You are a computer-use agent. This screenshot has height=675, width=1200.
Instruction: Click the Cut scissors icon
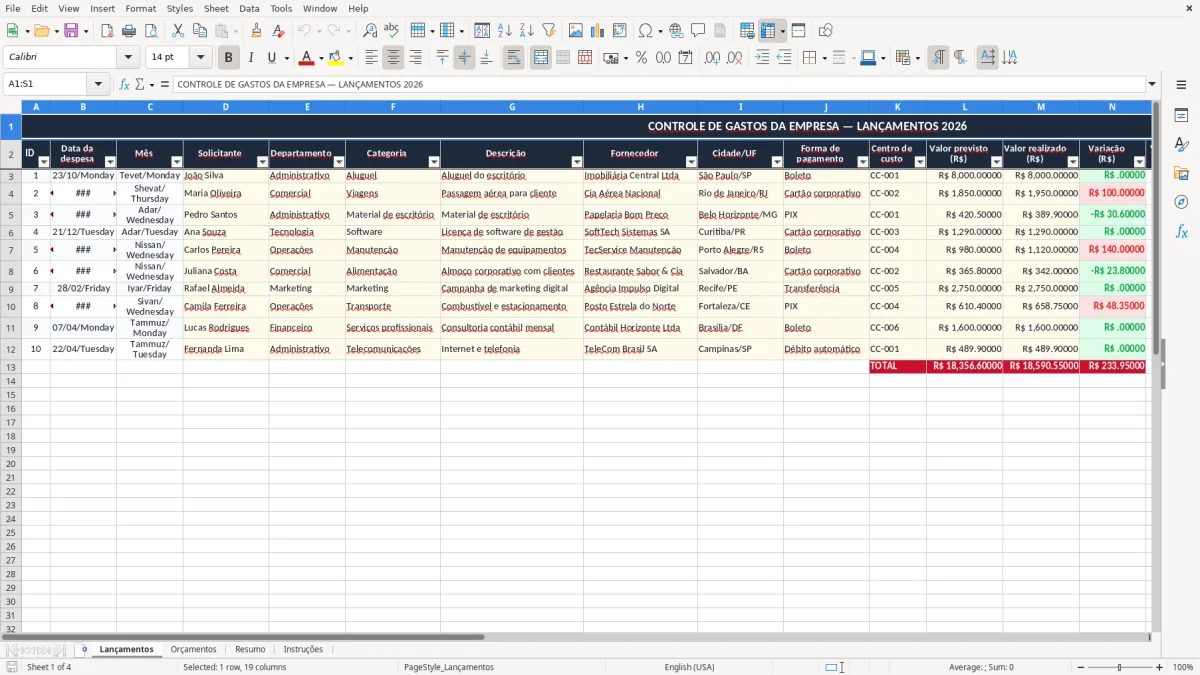point(178,31)
